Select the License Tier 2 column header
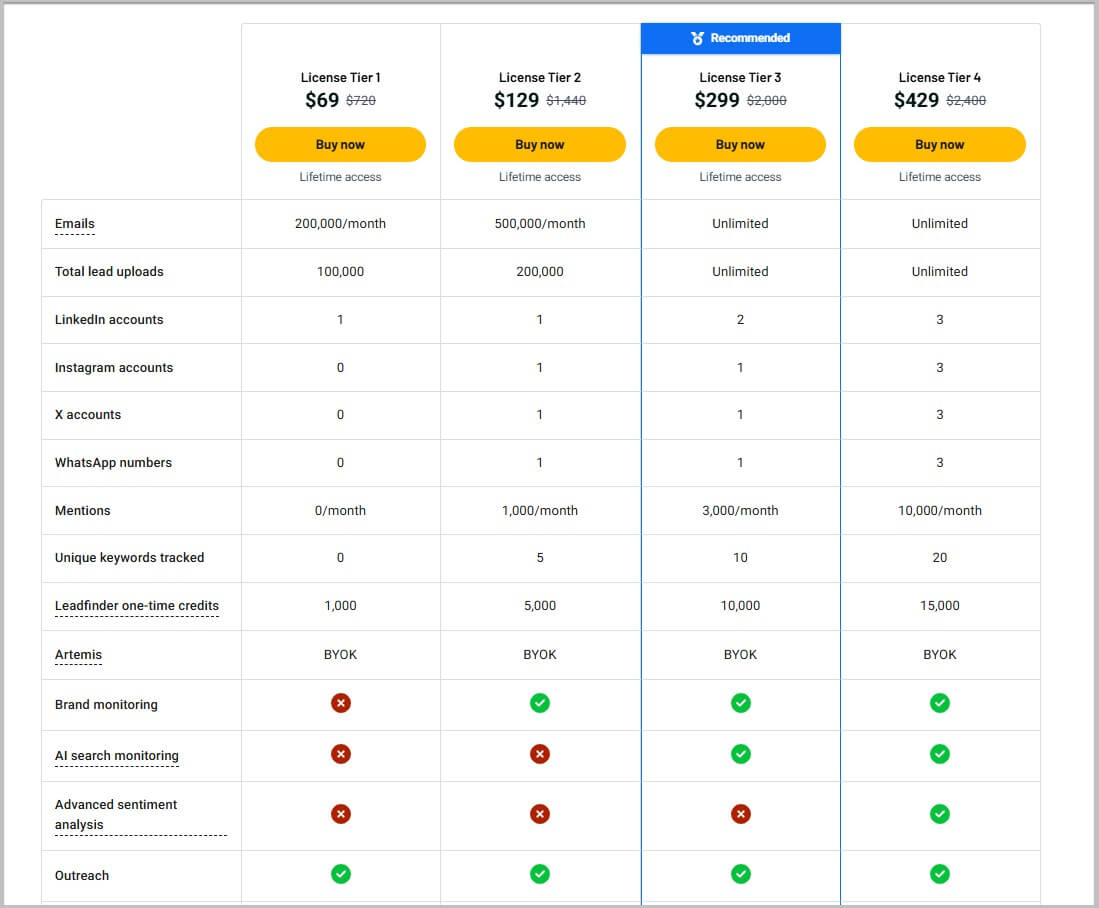1099x908 pixels. pos(540,77)
